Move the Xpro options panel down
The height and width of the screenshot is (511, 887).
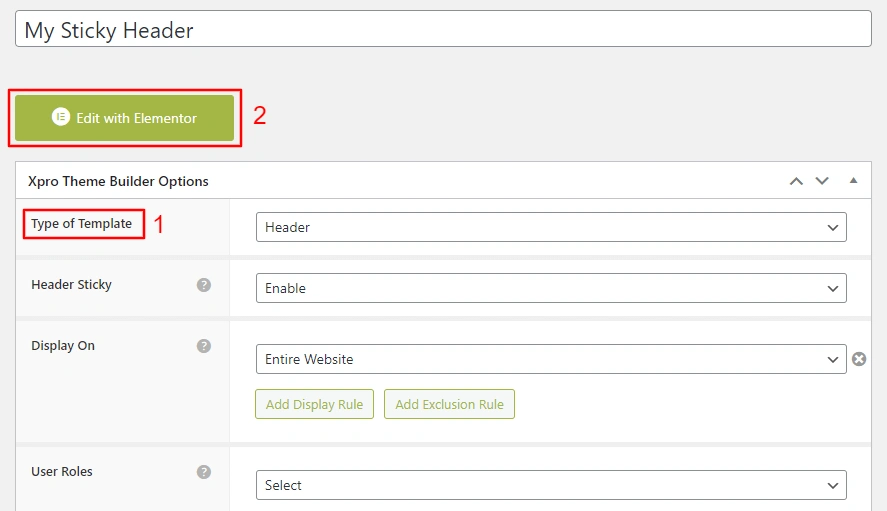[x=822, y=181]
